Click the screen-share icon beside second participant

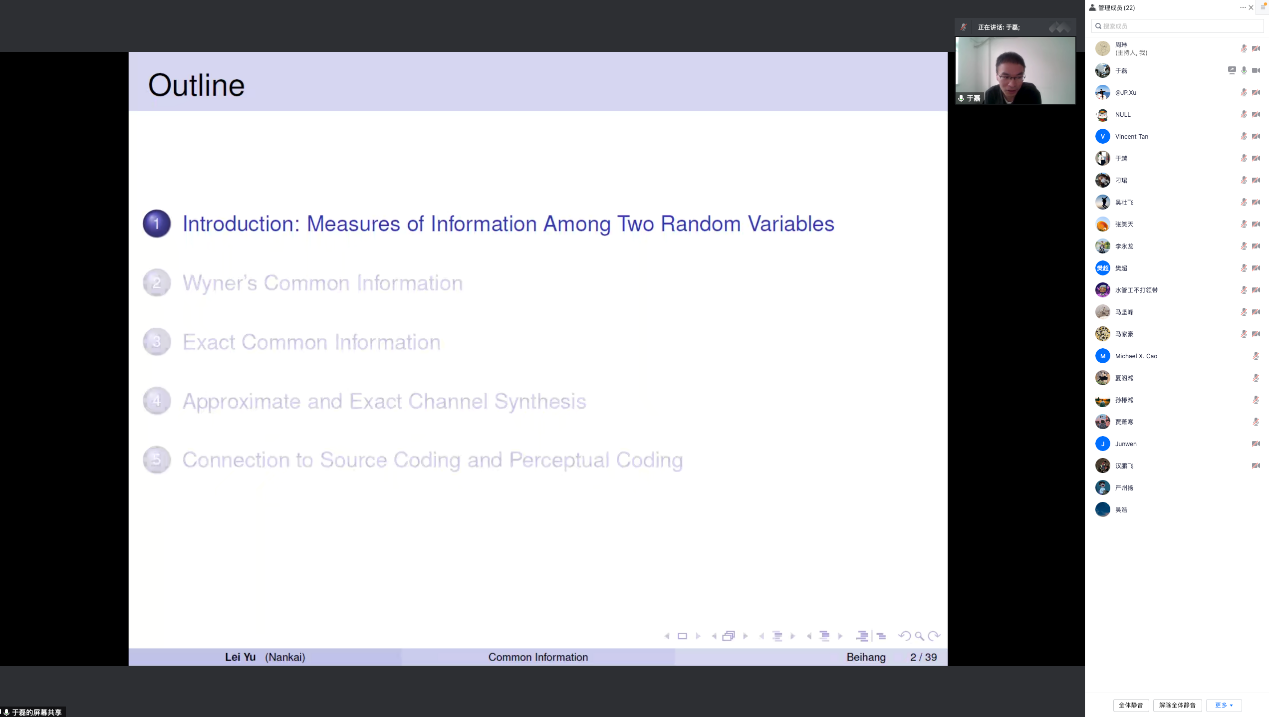coord(1232,70)
